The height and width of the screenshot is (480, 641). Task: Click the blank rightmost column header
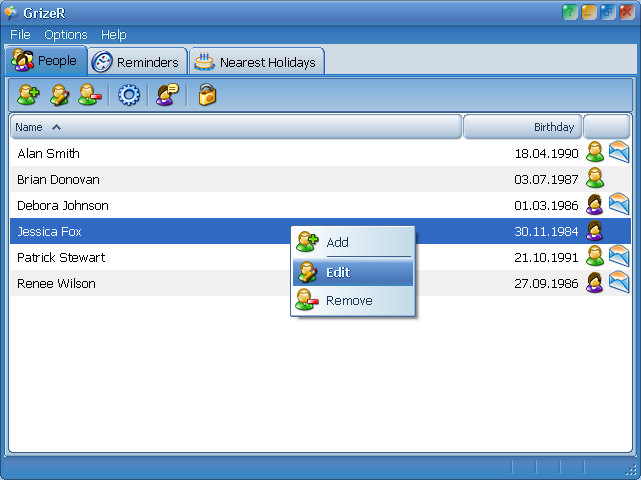click(607, 127)
